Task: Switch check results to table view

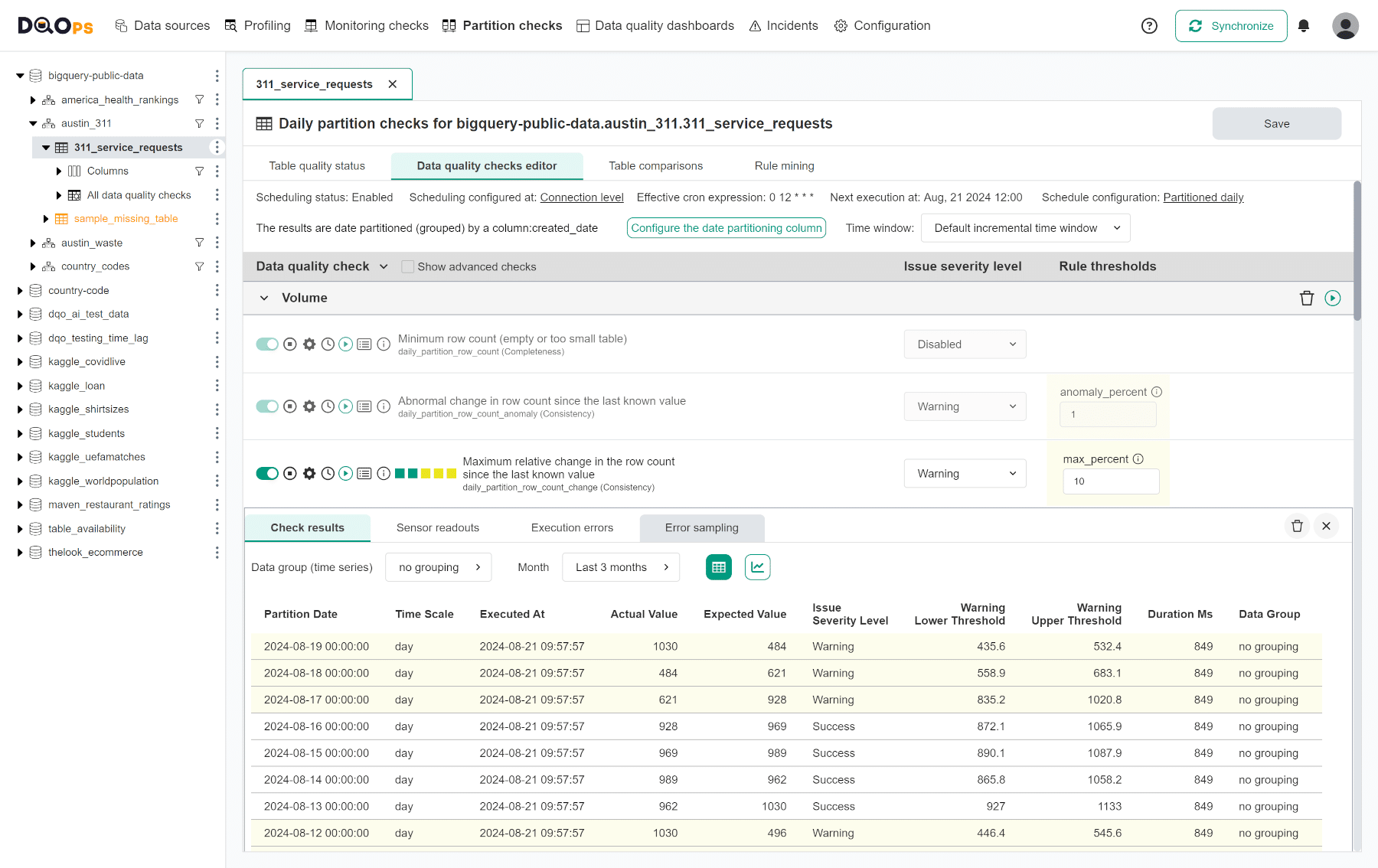Action: coord(719,567)
